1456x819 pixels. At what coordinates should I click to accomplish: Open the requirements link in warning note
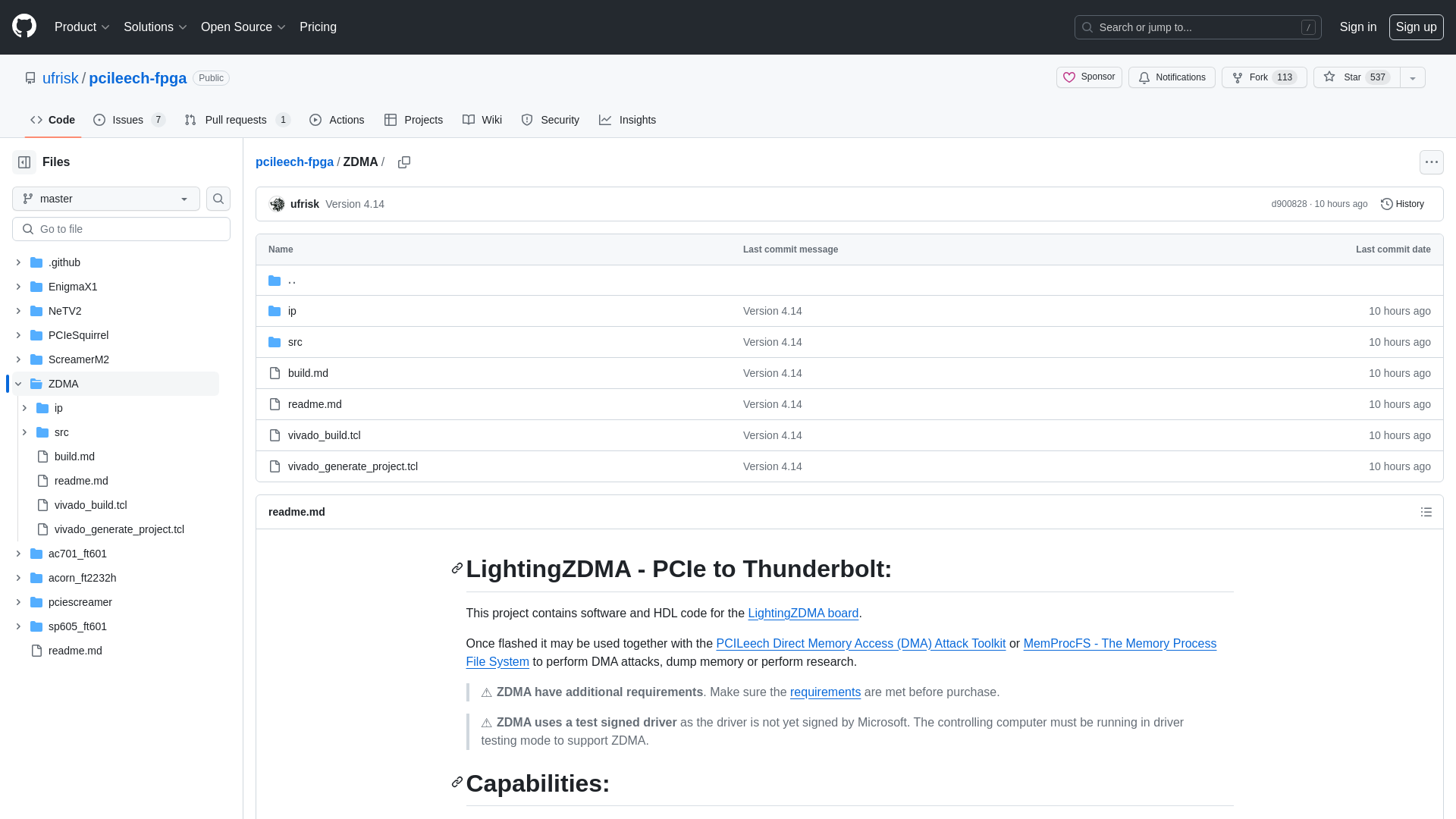click(x=825, y=692)
